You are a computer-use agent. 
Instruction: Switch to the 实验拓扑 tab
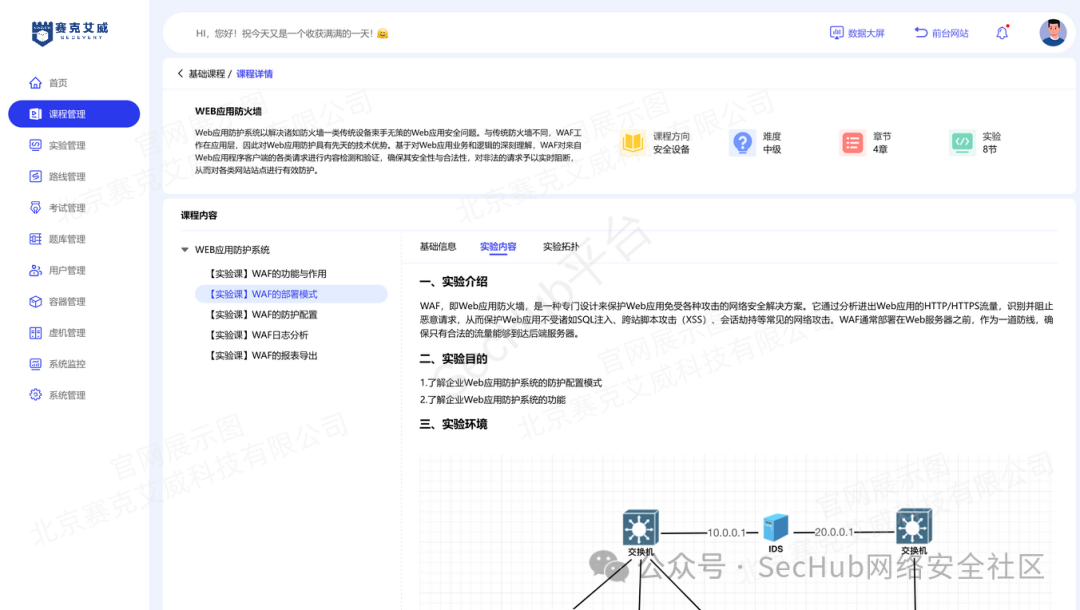561,246
